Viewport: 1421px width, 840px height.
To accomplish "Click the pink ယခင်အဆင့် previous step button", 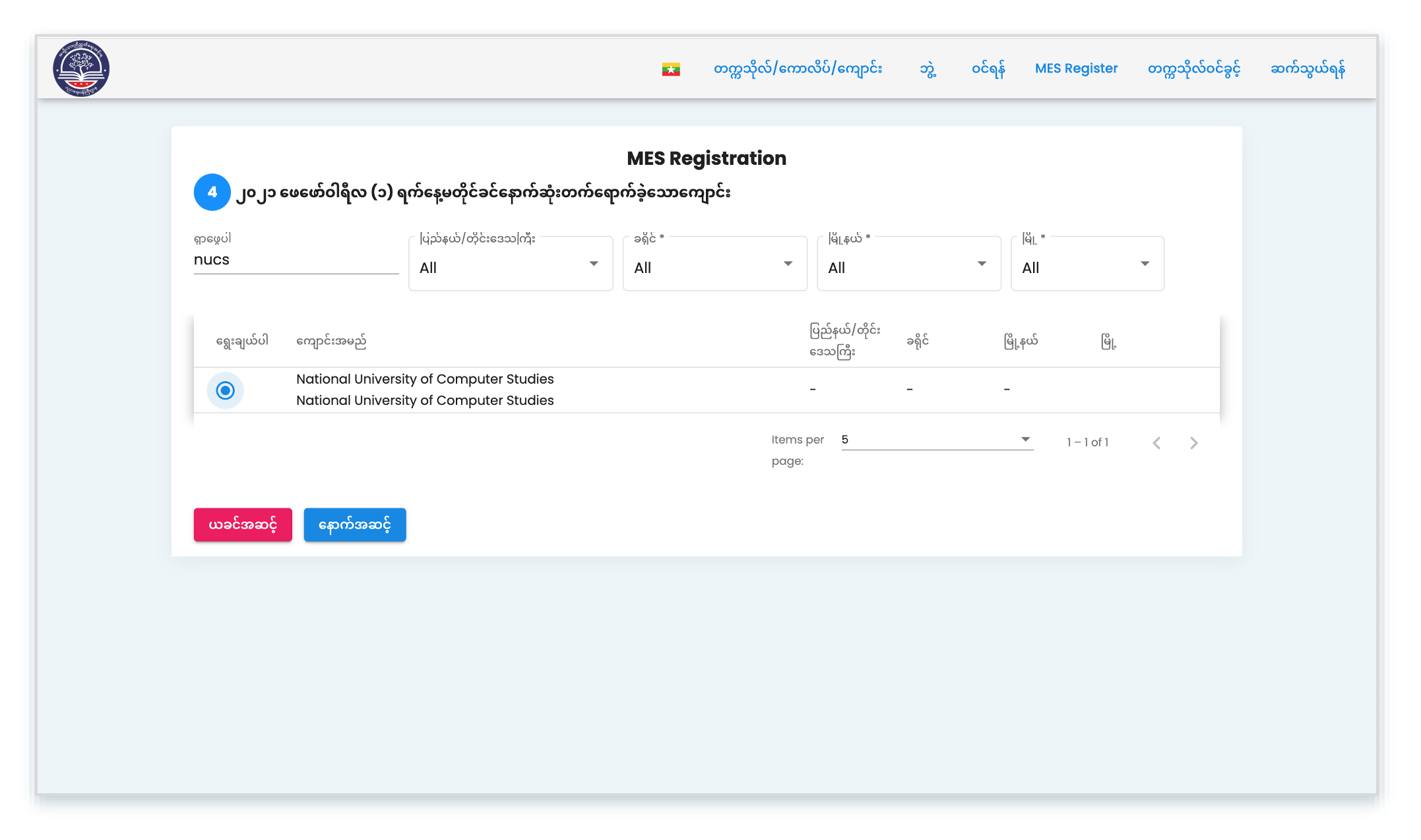I will point(243,525).
